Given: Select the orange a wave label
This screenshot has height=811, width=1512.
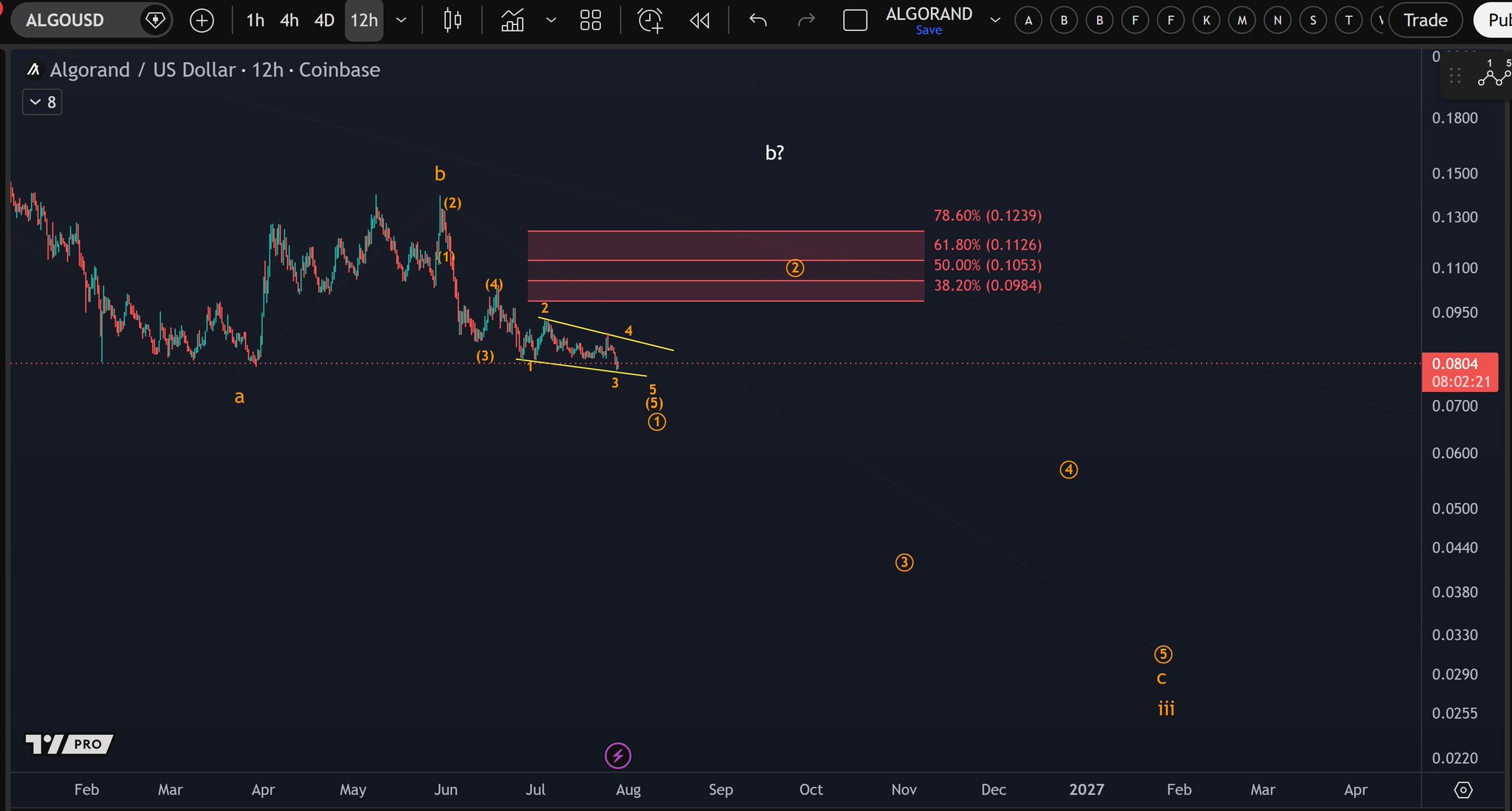Looking at the screenshot, I should pyautogui.click(x=239, y=397).
